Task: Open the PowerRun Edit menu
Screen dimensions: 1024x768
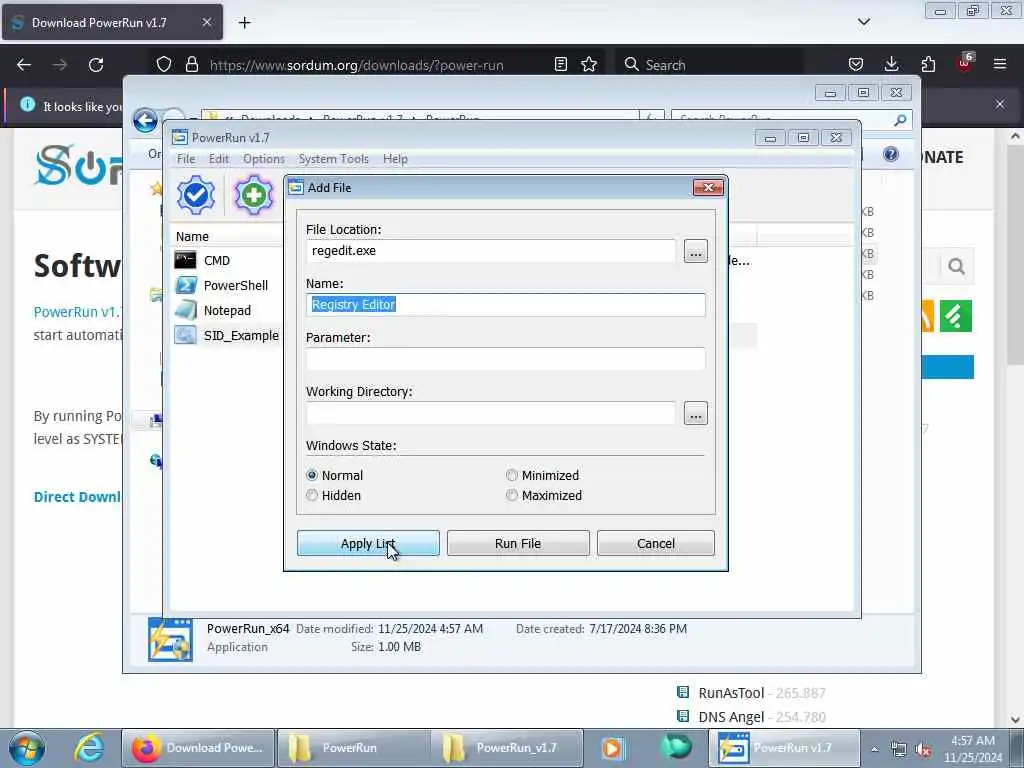Action: 219,159
